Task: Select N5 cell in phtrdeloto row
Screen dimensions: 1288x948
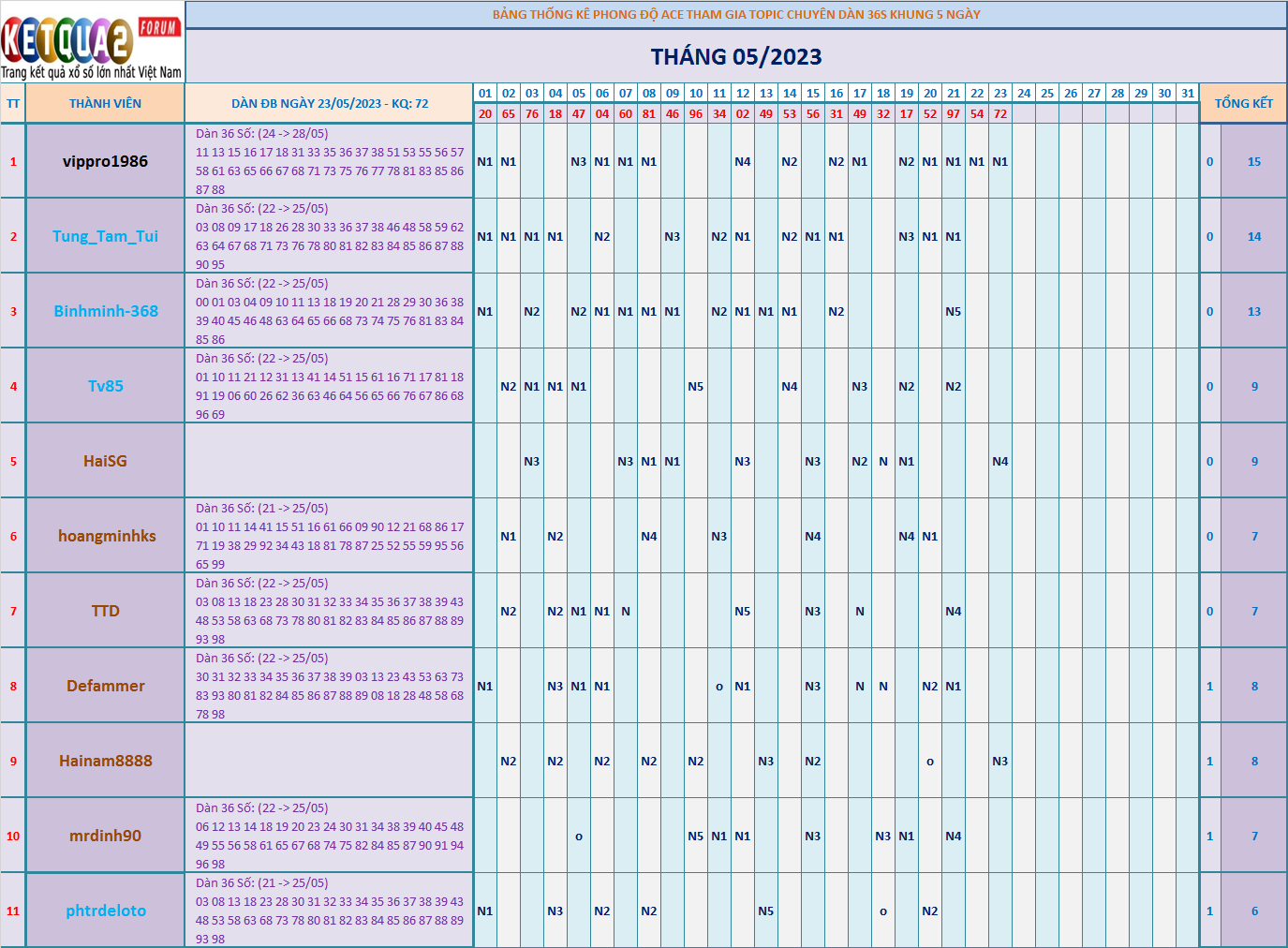Action: click(766, 911)
